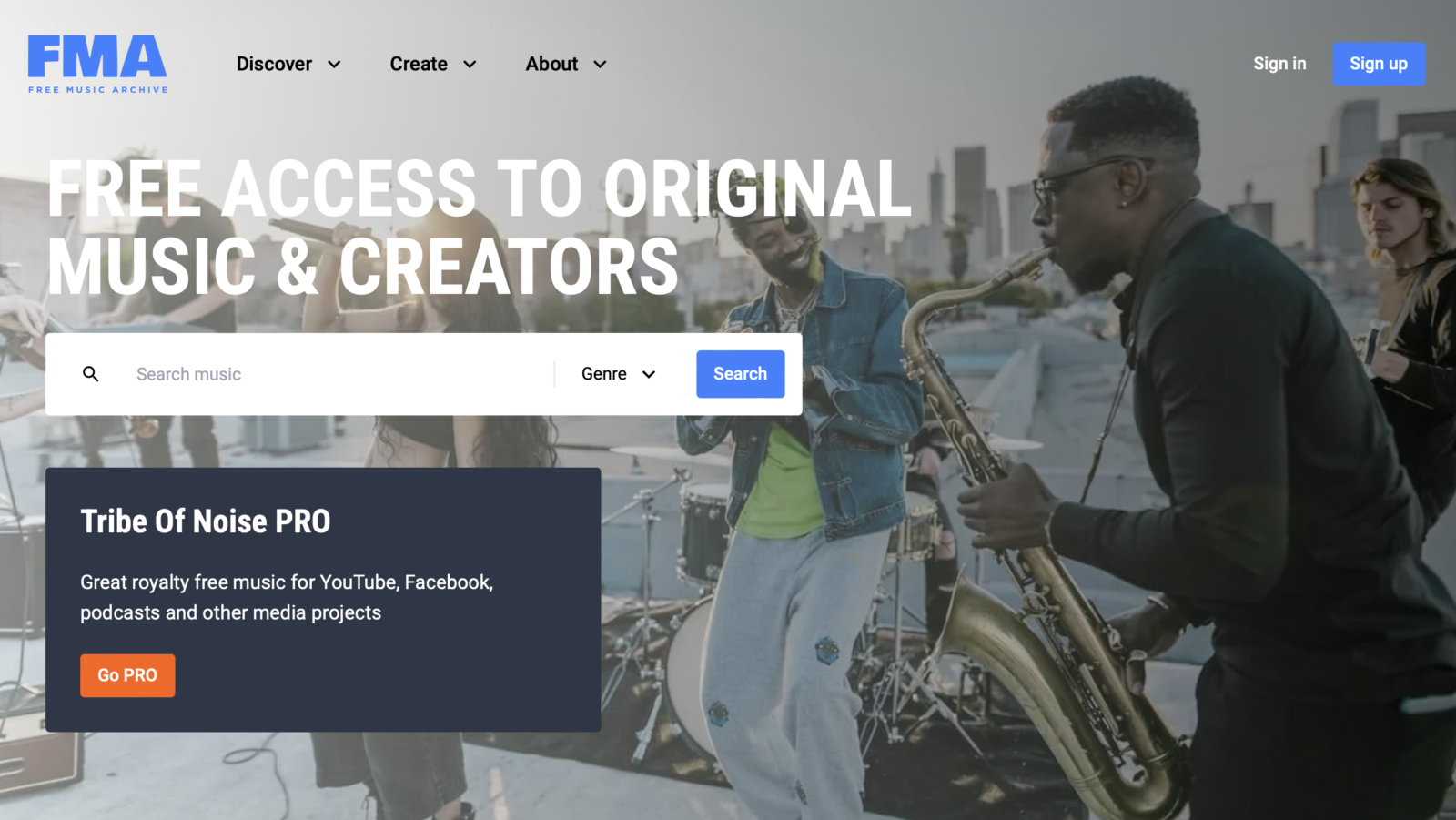
Task: Click the blue Search button
Action: [x=741, y=374]
